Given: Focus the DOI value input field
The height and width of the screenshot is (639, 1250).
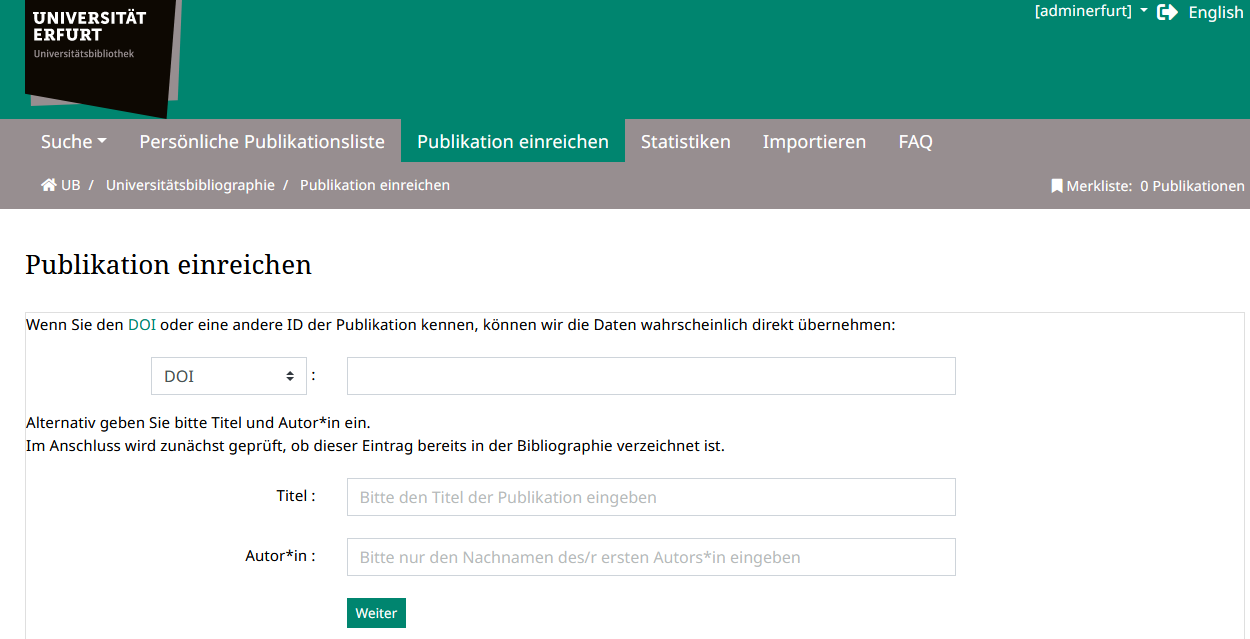Looking at the screenshot, I should [x=651, y=376].
